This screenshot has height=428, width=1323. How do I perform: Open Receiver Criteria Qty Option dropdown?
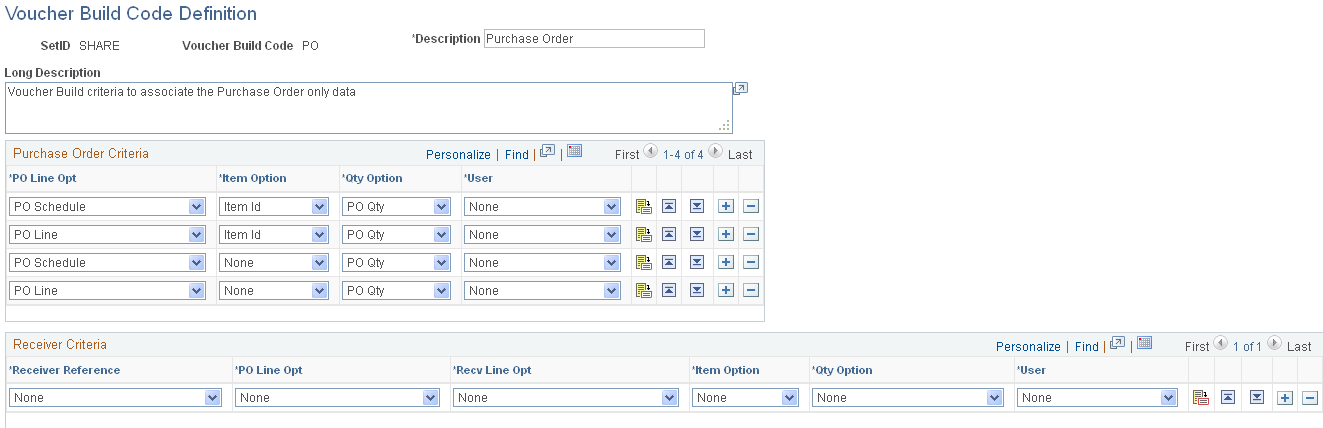908,398
